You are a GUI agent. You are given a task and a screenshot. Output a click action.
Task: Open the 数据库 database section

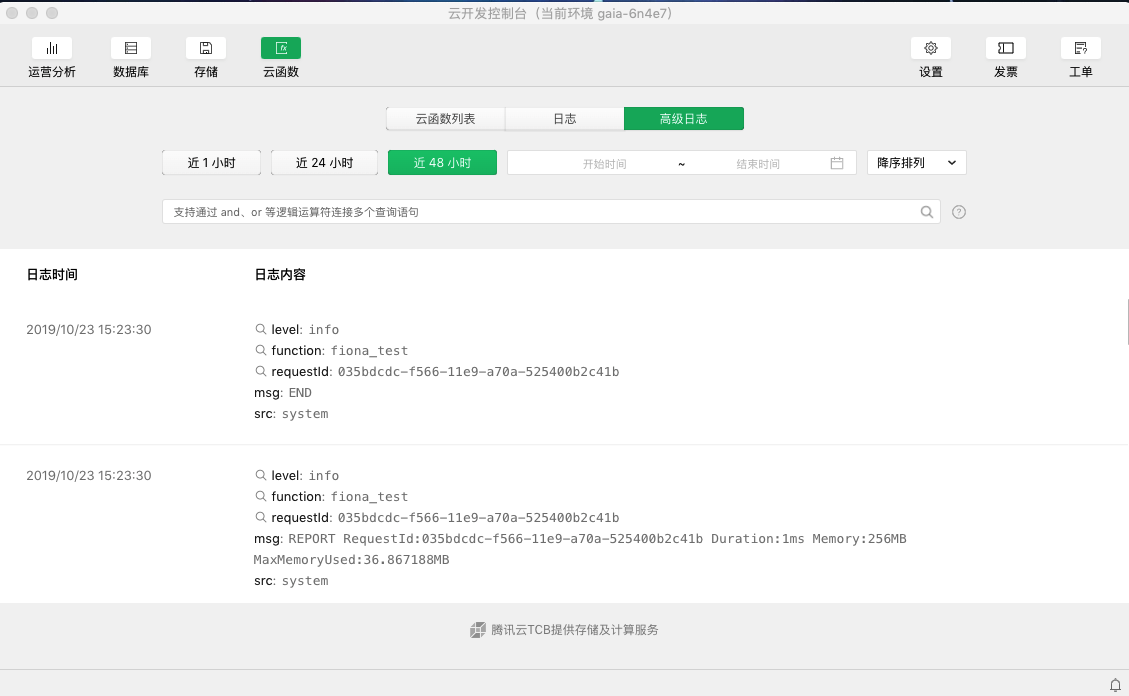coord(130,57)
